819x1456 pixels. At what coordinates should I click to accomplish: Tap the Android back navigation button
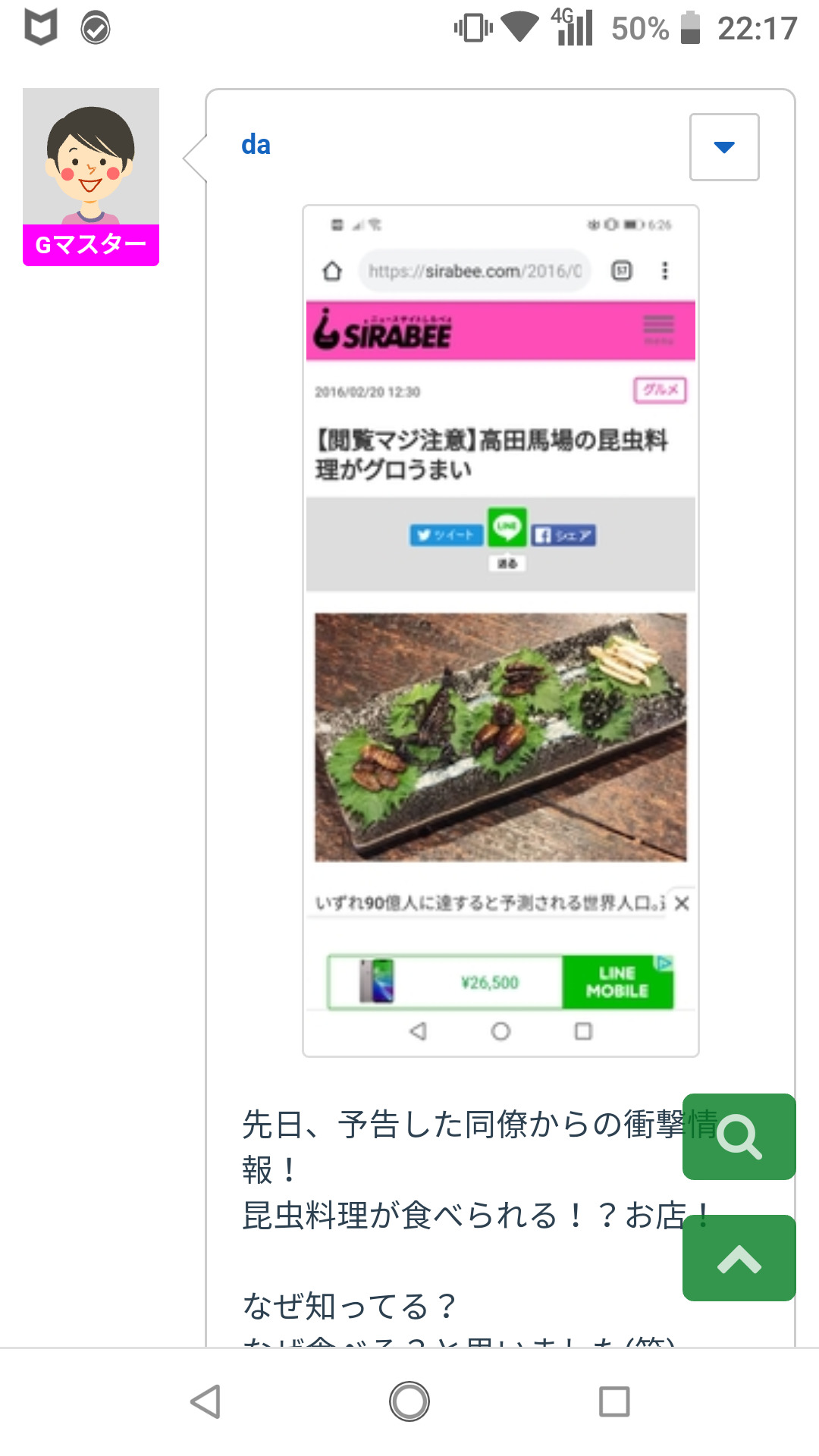pos(205,1401)
